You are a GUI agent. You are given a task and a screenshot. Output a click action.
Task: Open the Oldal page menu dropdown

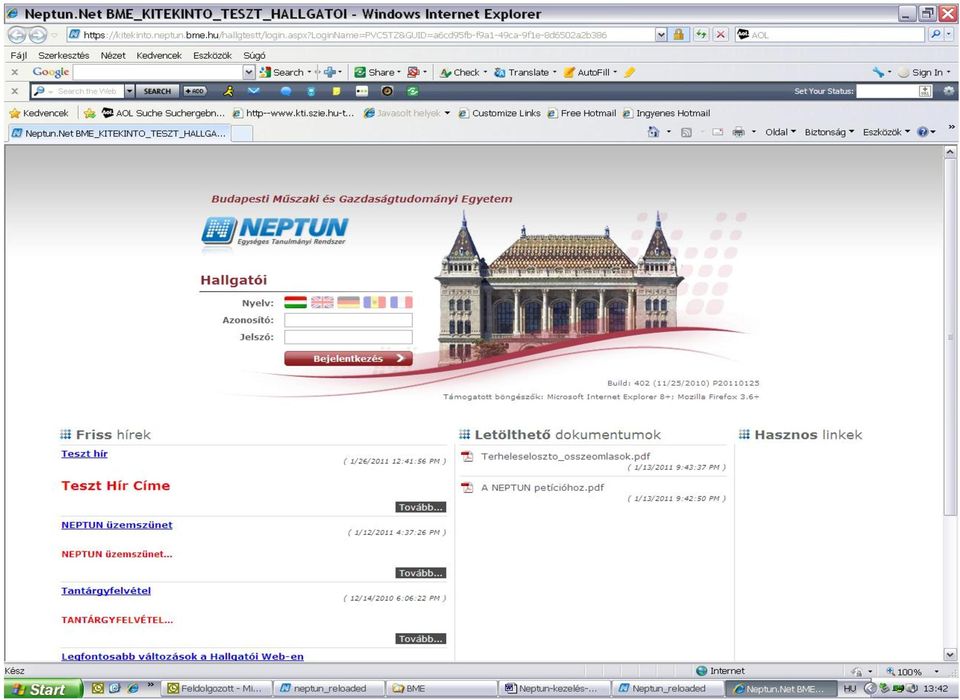pyautogui.click(x=780, y=132)
